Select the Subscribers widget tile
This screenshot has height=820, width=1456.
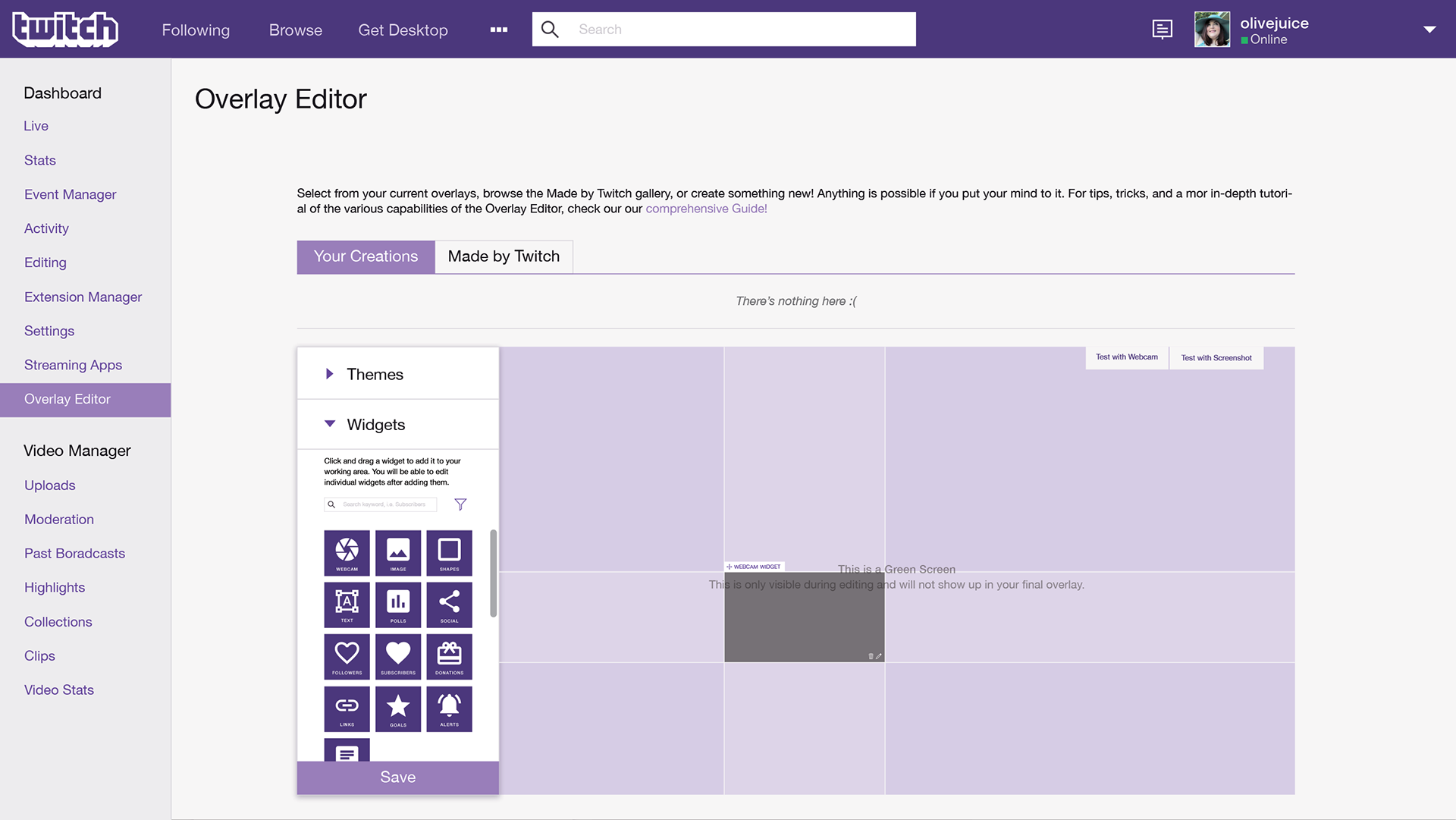[x=398, y=657]
